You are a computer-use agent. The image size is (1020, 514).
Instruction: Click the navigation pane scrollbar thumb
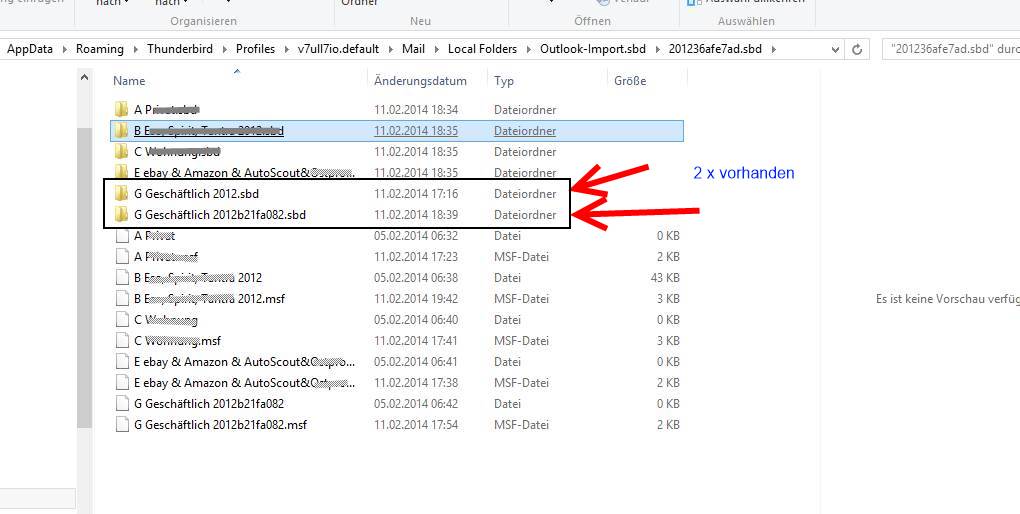(84, 277)
